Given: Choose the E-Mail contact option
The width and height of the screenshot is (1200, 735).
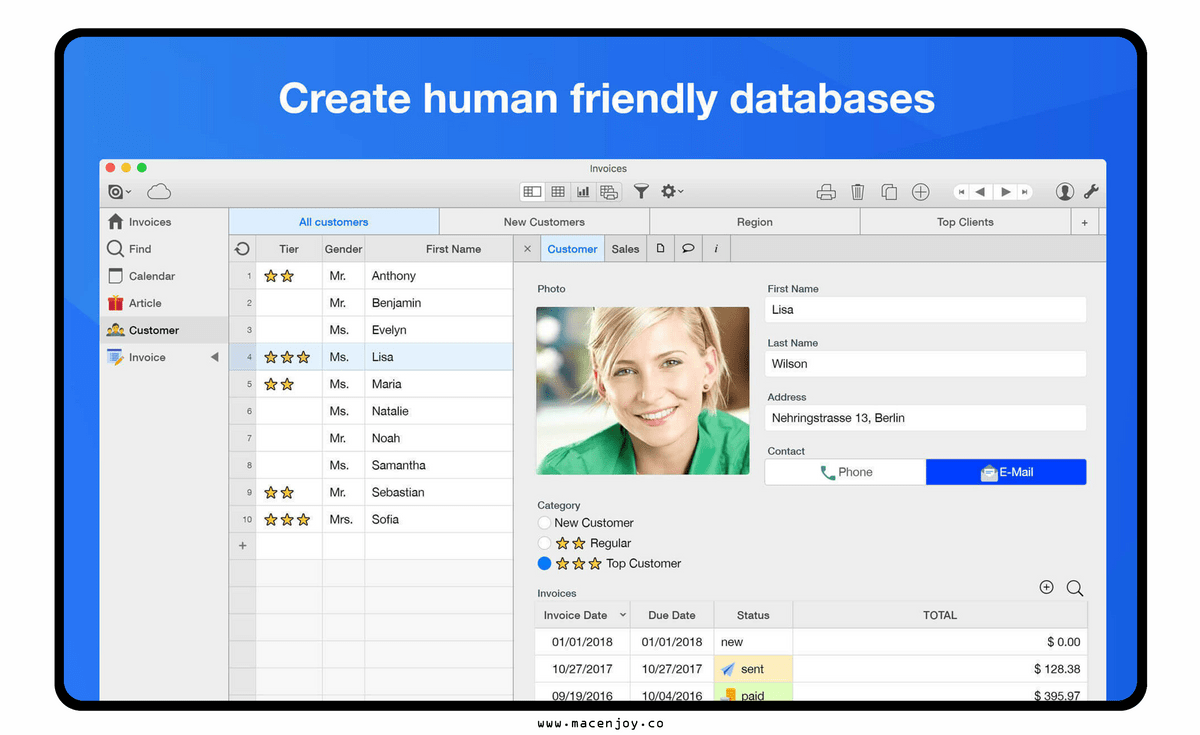Looking at the screenshot, I should tap(1006, 472).
